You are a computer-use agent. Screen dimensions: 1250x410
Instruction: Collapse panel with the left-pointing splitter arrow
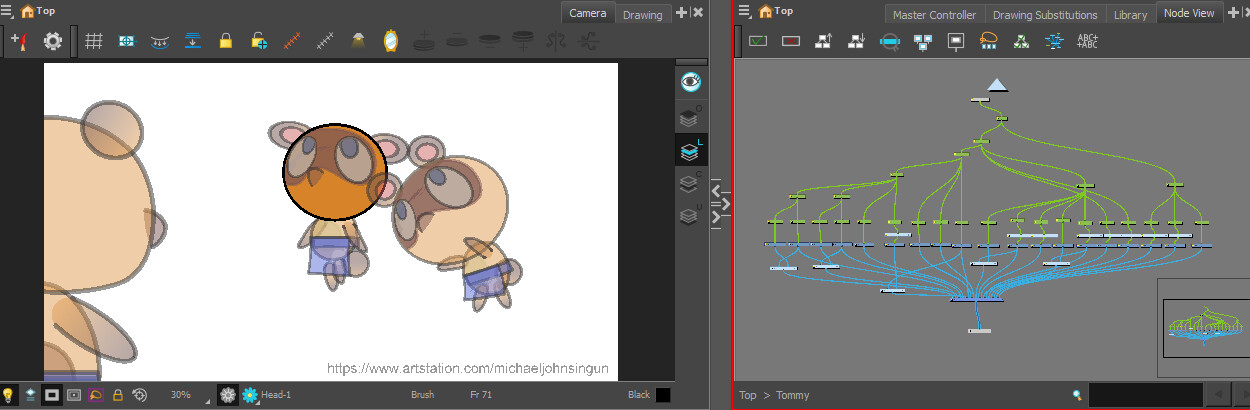click(716, 189)
